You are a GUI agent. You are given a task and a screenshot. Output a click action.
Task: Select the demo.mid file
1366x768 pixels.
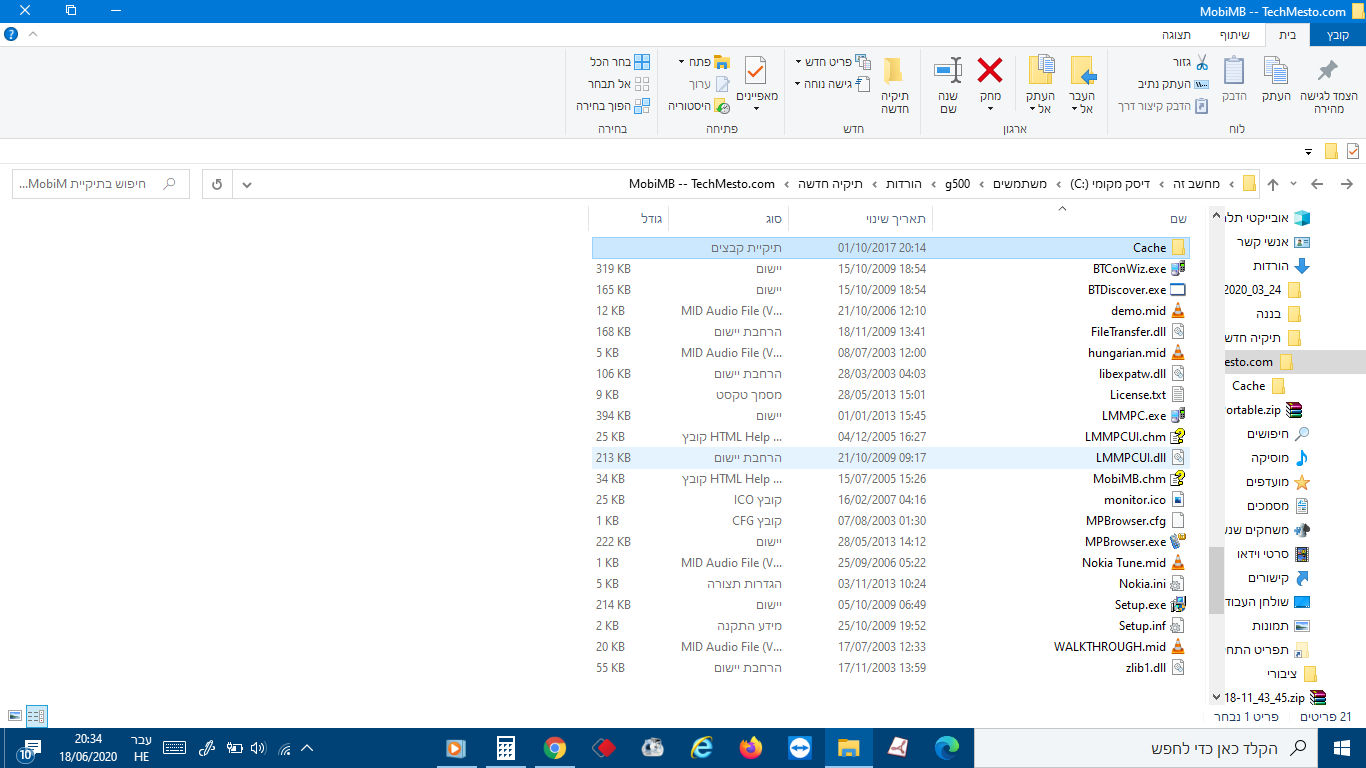[x=891, y=311]
